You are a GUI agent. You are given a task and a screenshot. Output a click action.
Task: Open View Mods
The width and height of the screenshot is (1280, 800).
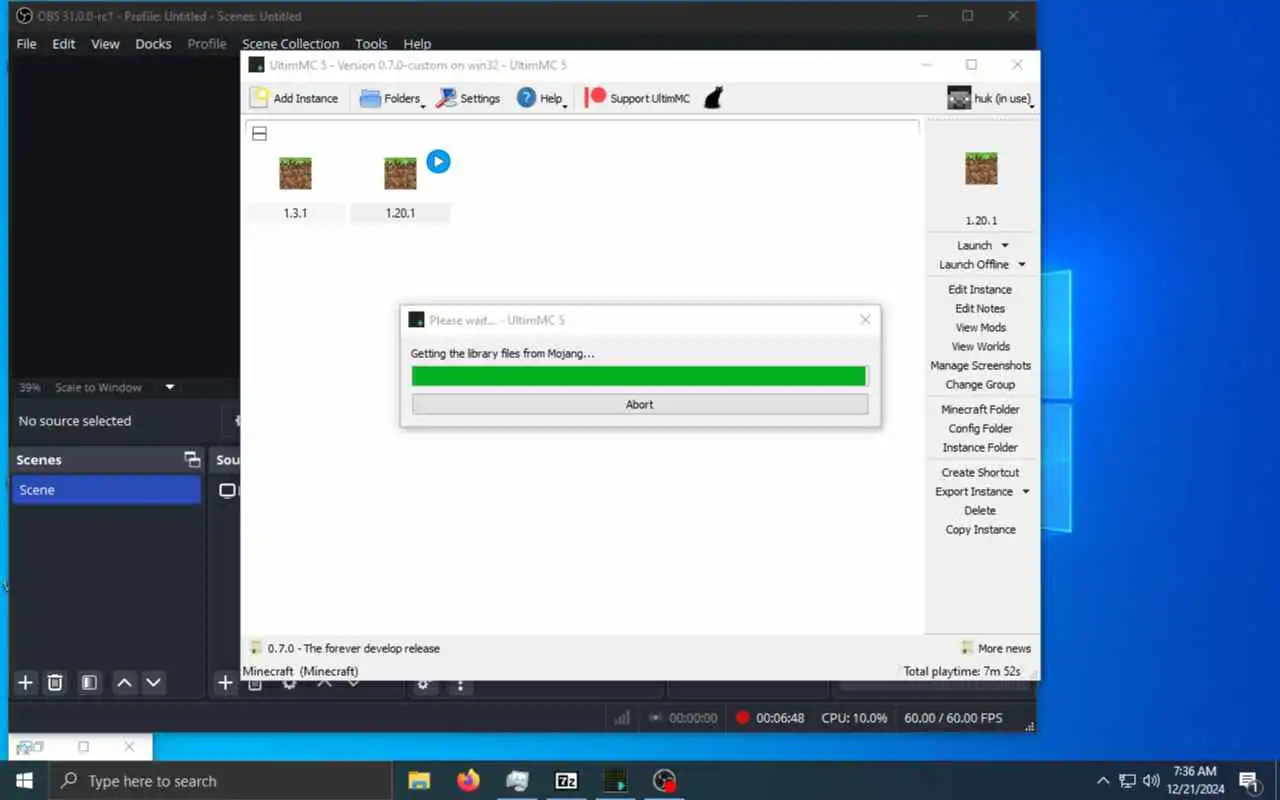pyautogui.click(x=980, y=327)
